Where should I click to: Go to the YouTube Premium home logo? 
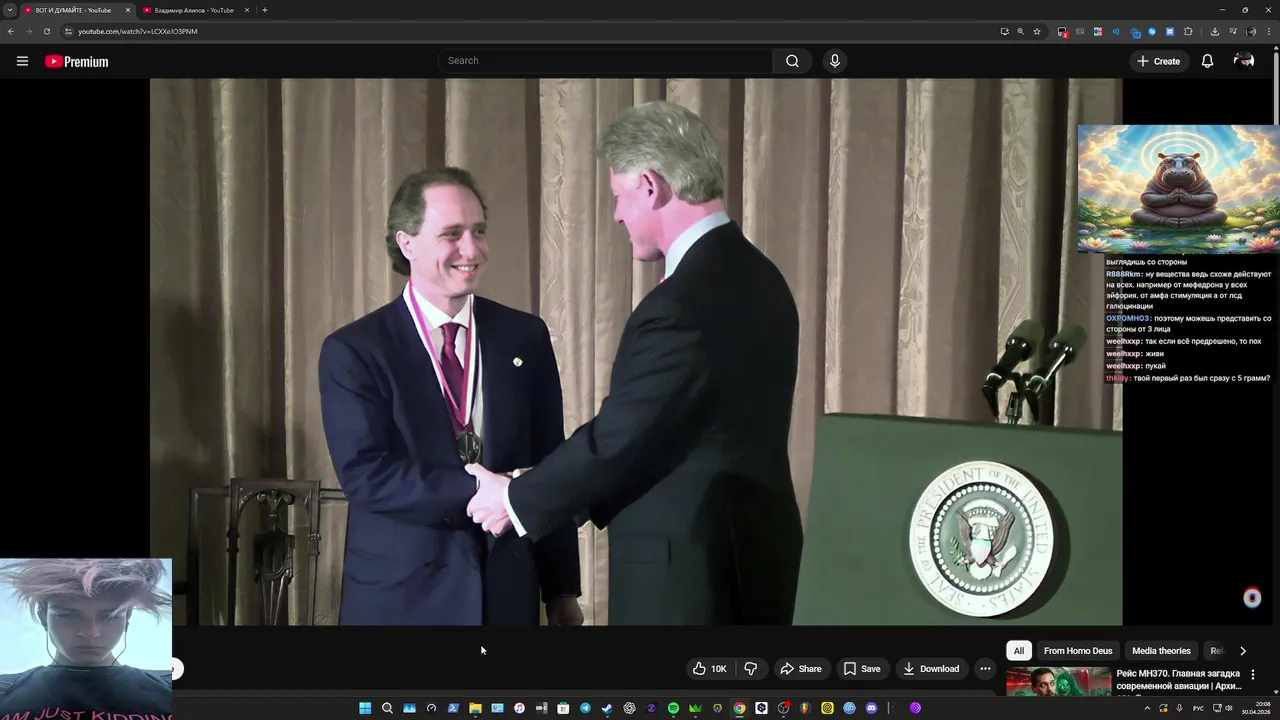coord(76,61)
